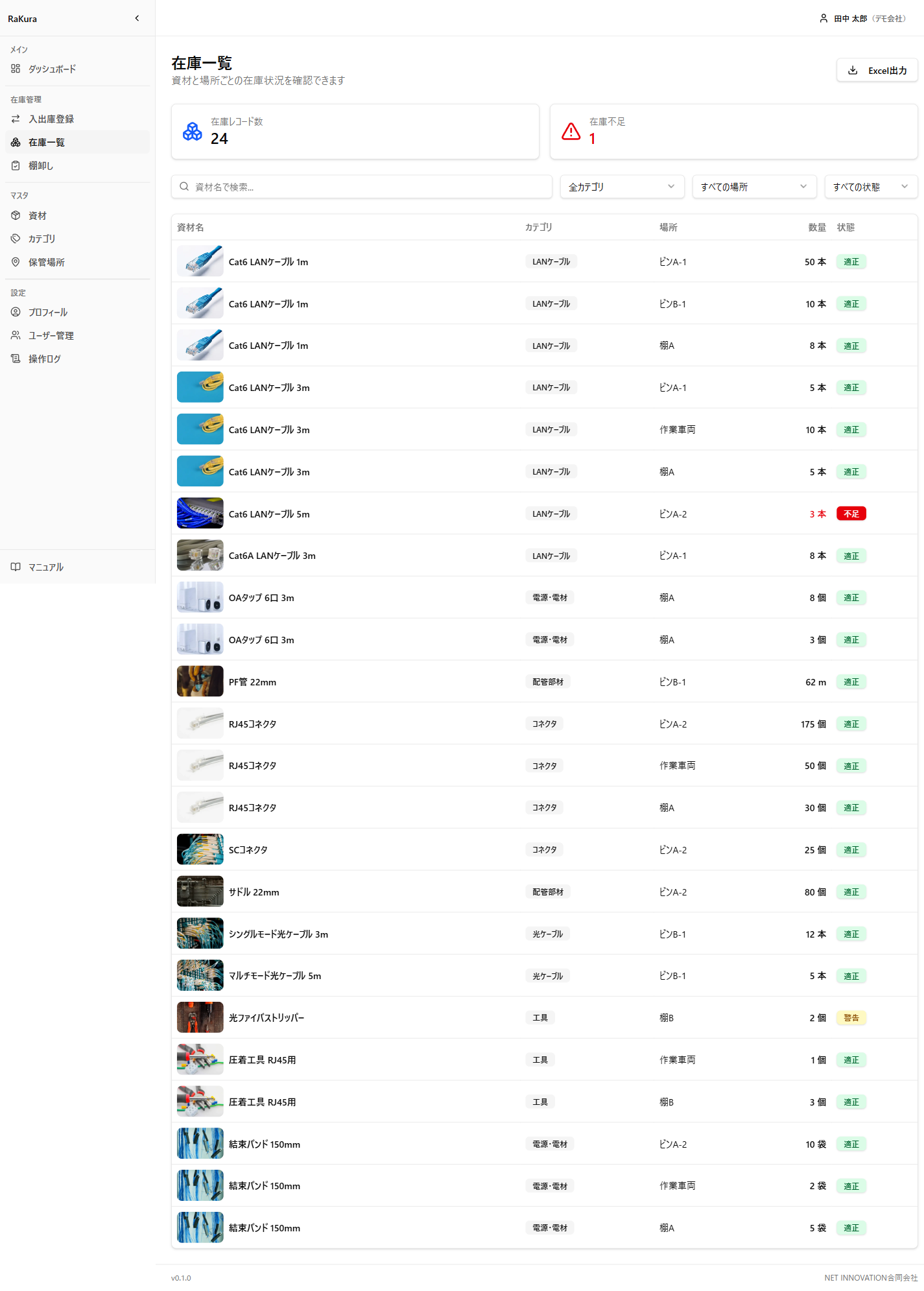This screenshot has height=1291, width=924.
Task: Click the NET INNOVATION合同会社 footer text
Action: point(871,1277)
